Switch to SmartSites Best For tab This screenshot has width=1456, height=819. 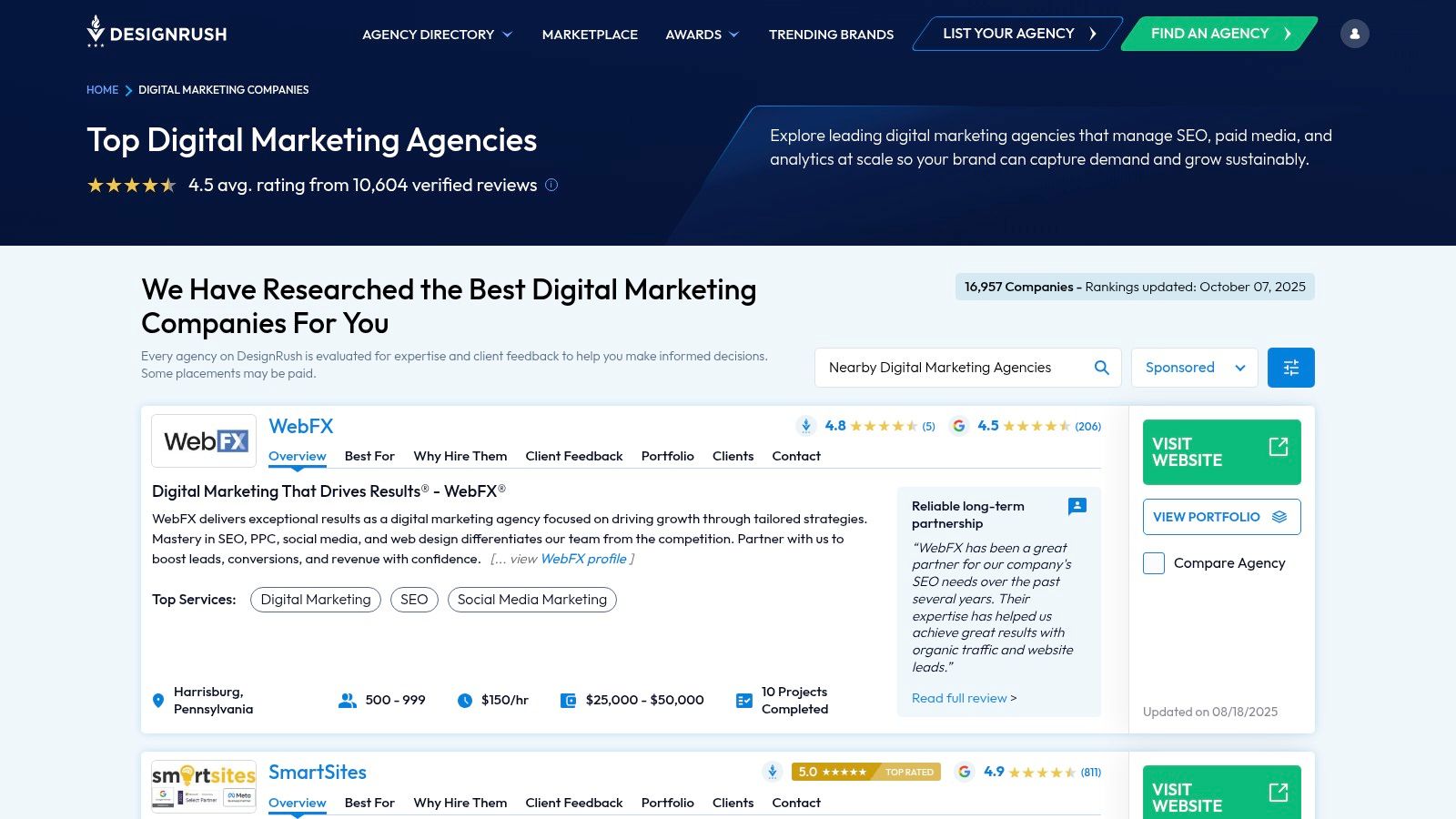tap(369, 803)
